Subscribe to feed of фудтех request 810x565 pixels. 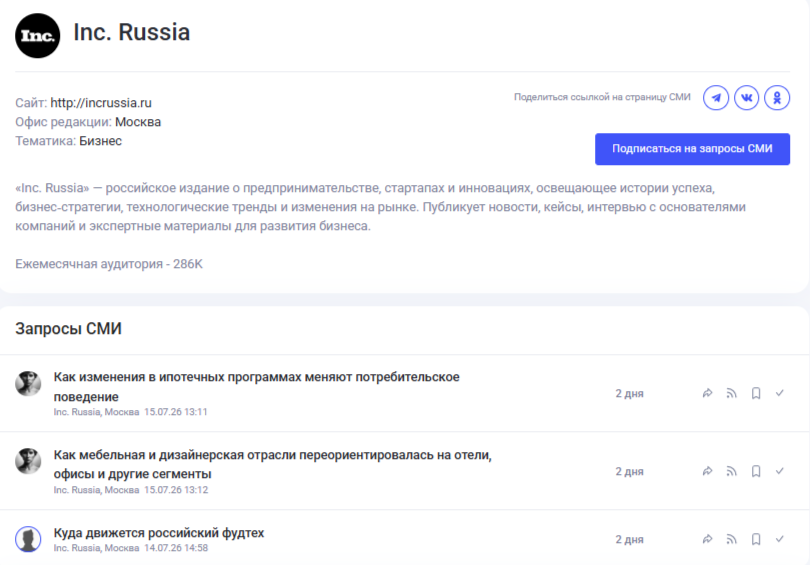click(x=731, y=539)
